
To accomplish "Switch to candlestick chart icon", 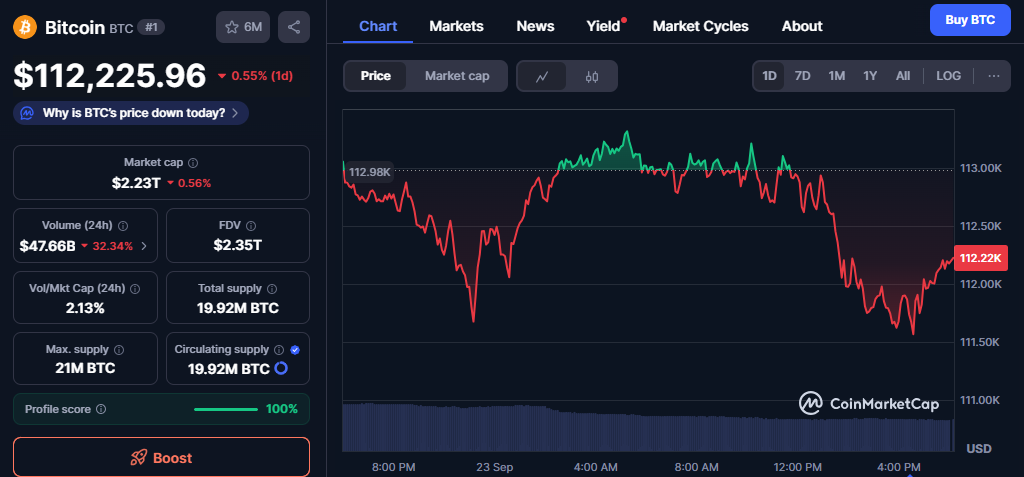I will [592, 76].
